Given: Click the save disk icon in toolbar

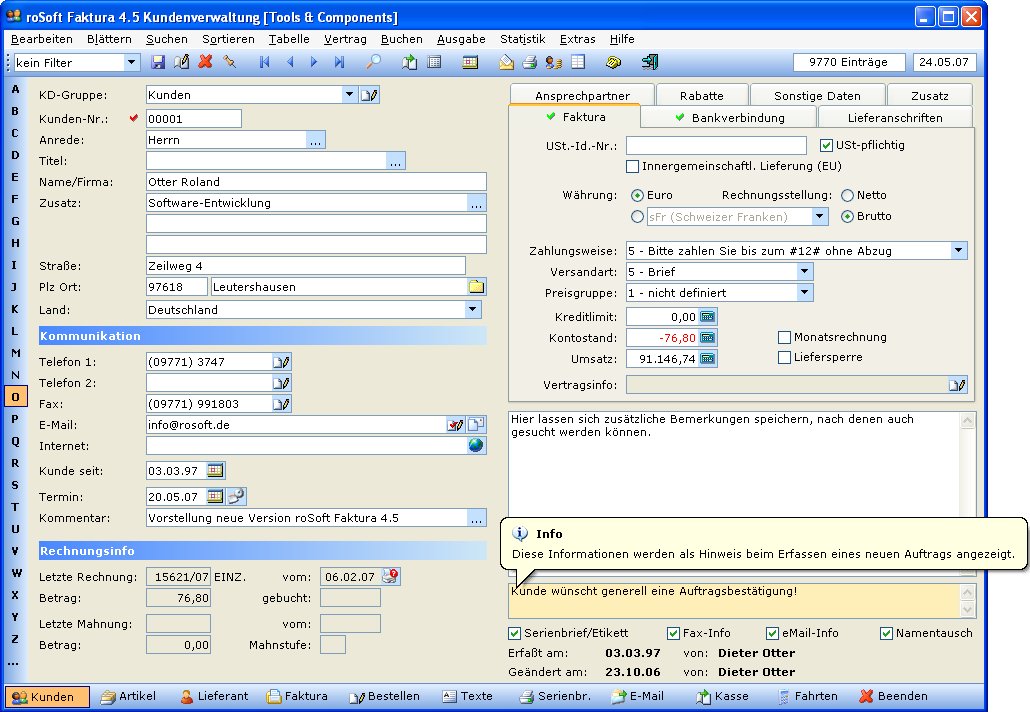Looking at the screenshot, I should [x=158, y=62].
